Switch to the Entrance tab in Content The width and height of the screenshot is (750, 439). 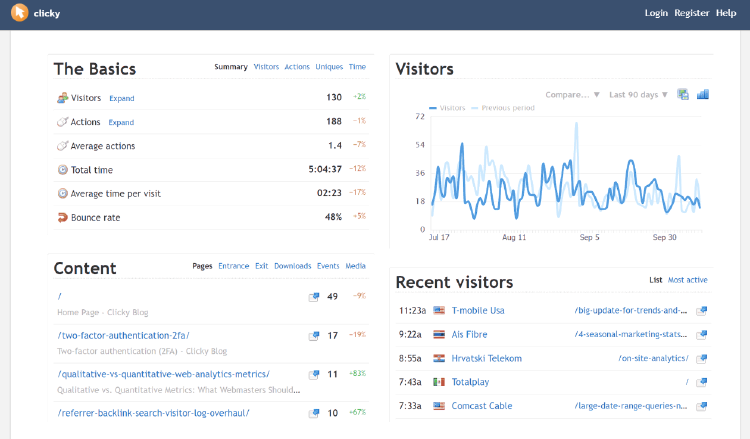tap(233, 267)
